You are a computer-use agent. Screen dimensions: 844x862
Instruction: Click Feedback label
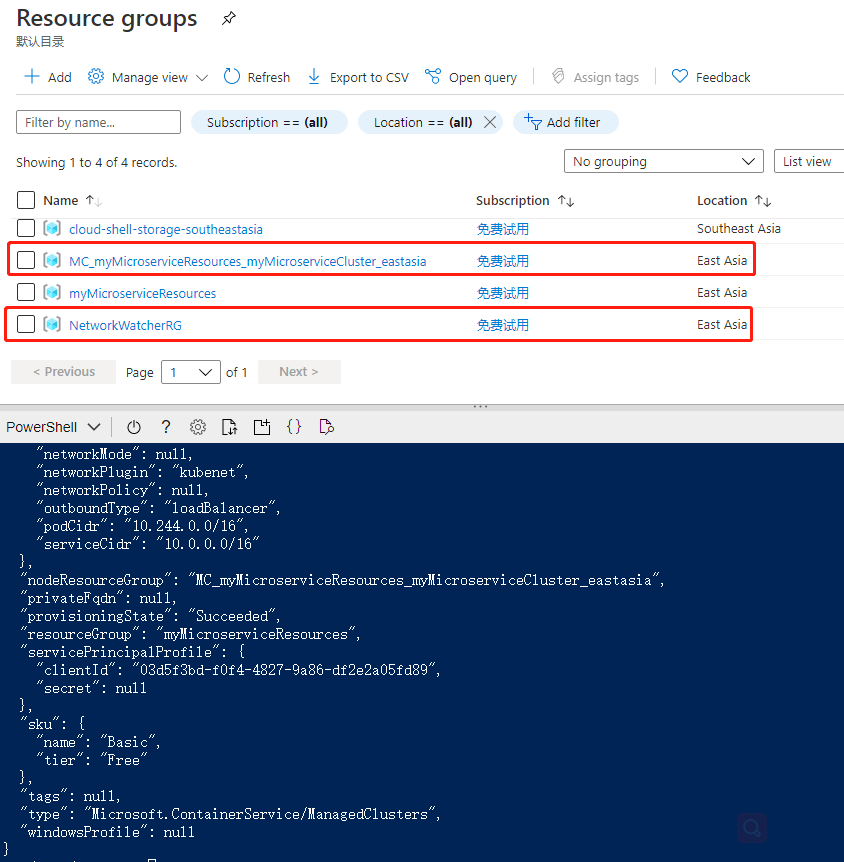[x=722, y=78]
